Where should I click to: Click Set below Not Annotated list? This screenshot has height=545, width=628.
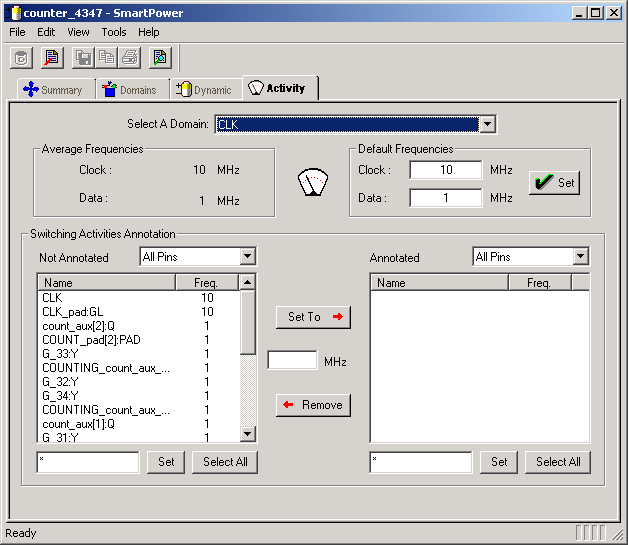(166, 462)
